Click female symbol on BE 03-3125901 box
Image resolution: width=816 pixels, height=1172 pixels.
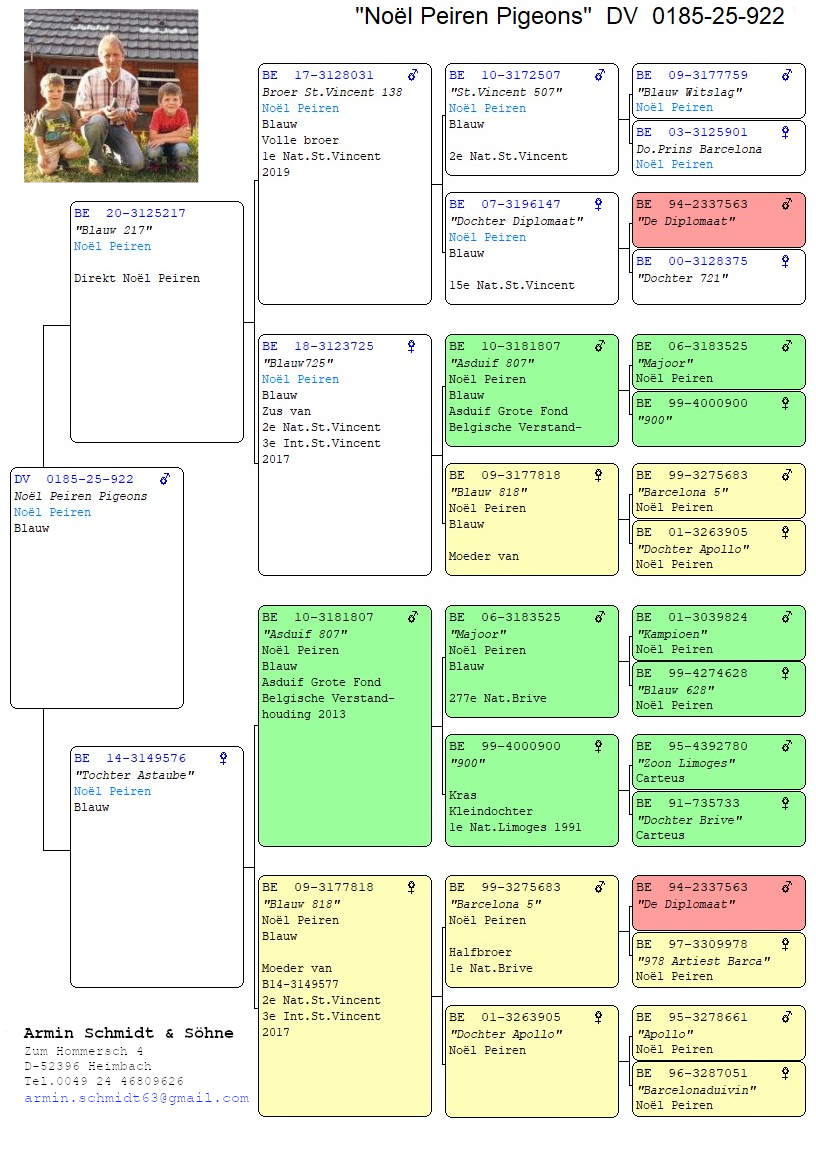coord(786,132)
